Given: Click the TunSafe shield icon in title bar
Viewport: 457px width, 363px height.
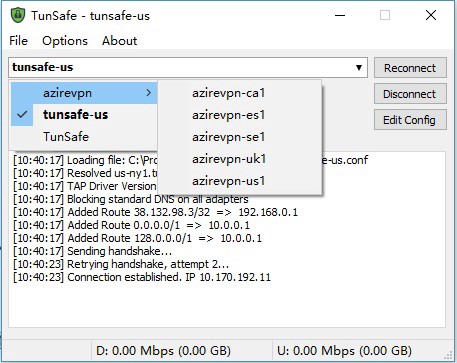Looking at the screenshot, I should pyautogui.click(x=18, y=15).
